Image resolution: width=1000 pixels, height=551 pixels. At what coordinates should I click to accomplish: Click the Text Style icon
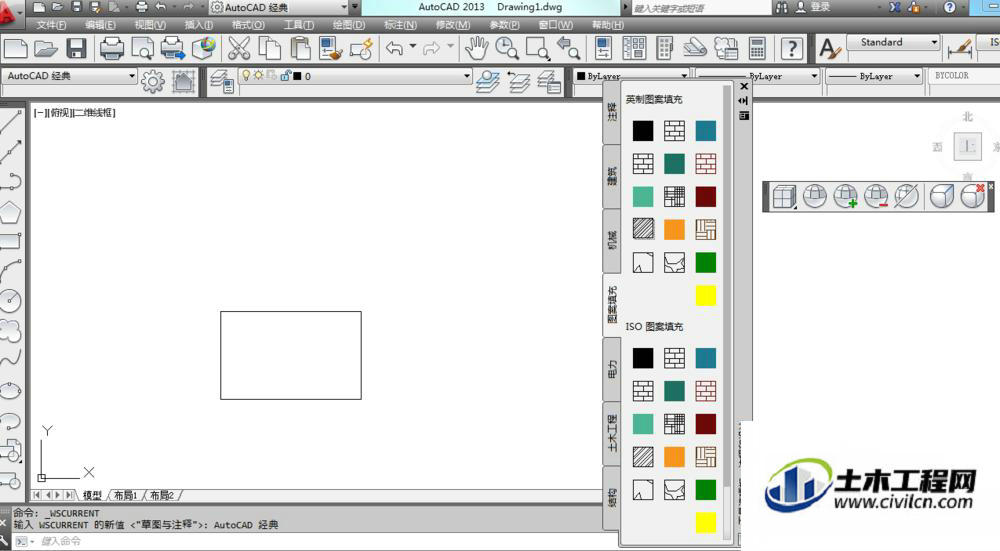pos(829,48)
